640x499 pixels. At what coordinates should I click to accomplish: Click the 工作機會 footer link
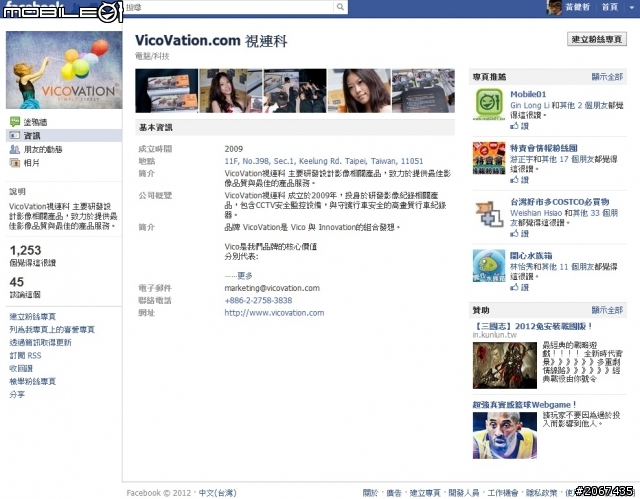tap(502, 493)
